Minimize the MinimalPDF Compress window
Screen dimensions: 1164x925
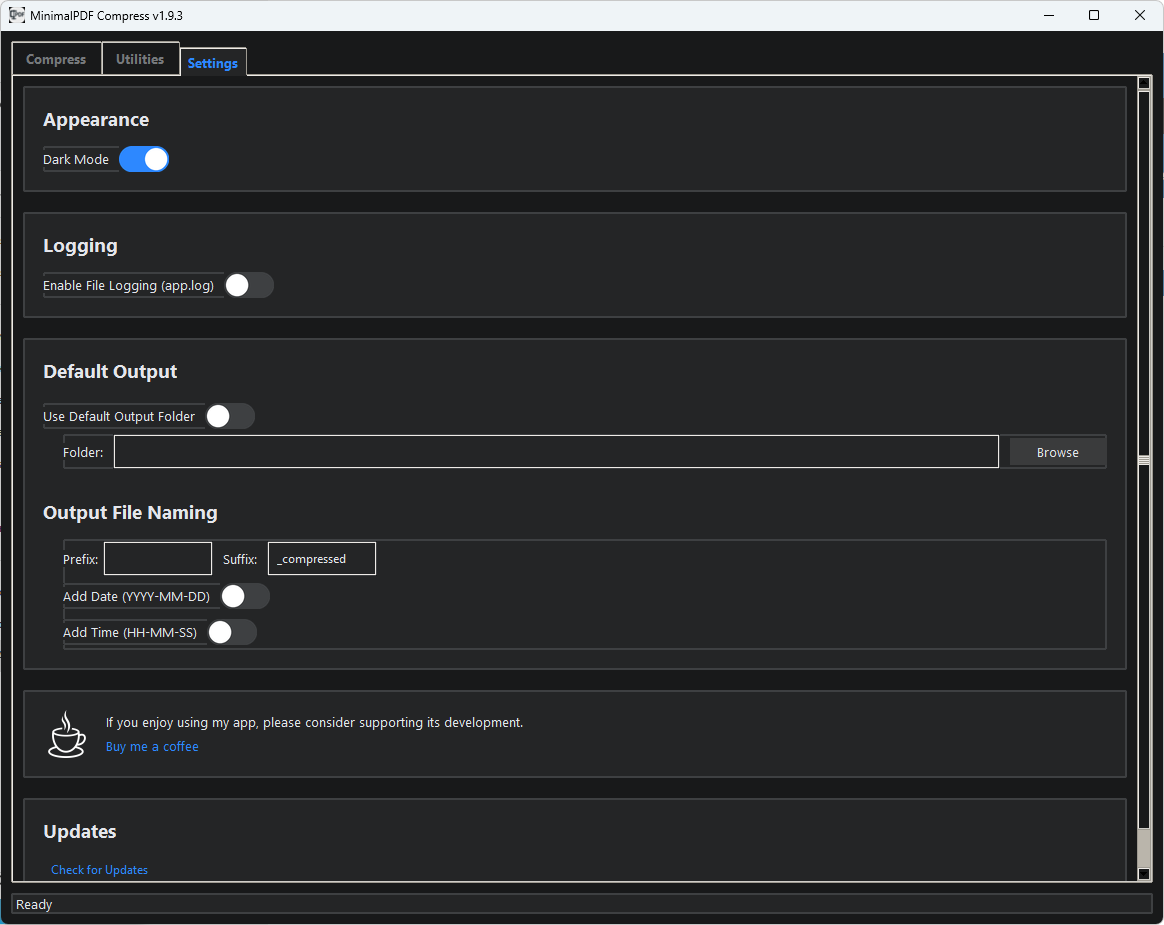[1049, 15]
